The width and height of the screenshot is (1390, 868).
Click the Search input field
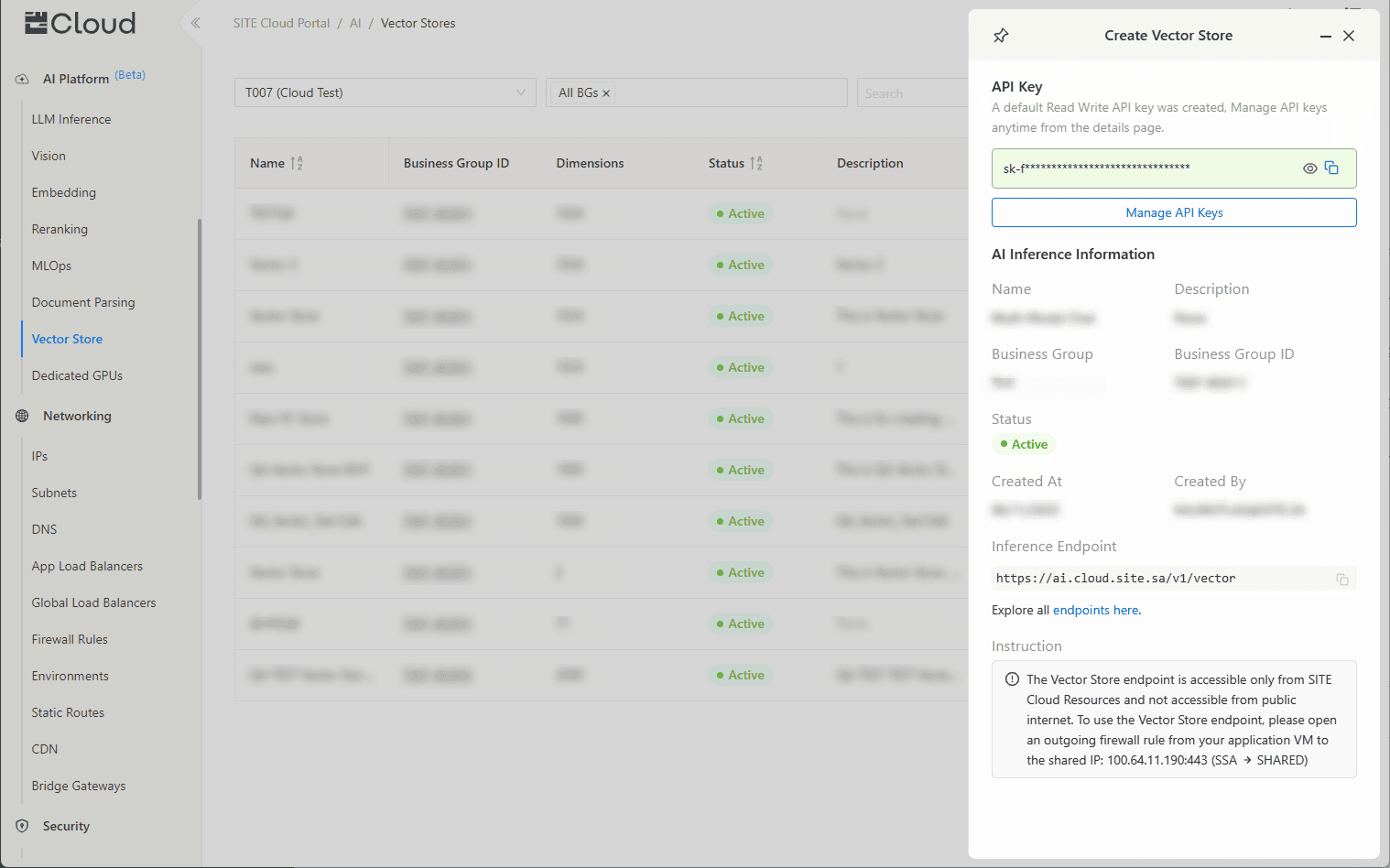pos(911,93)
